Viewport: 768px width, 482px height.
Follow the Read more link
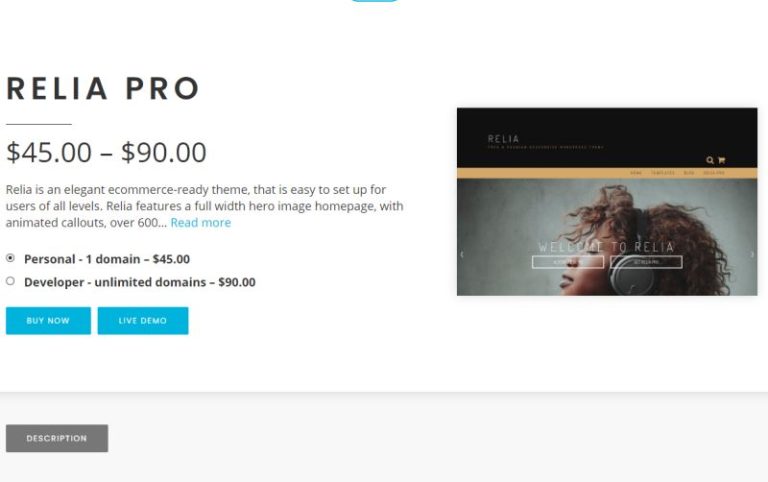tap(200, 222)
